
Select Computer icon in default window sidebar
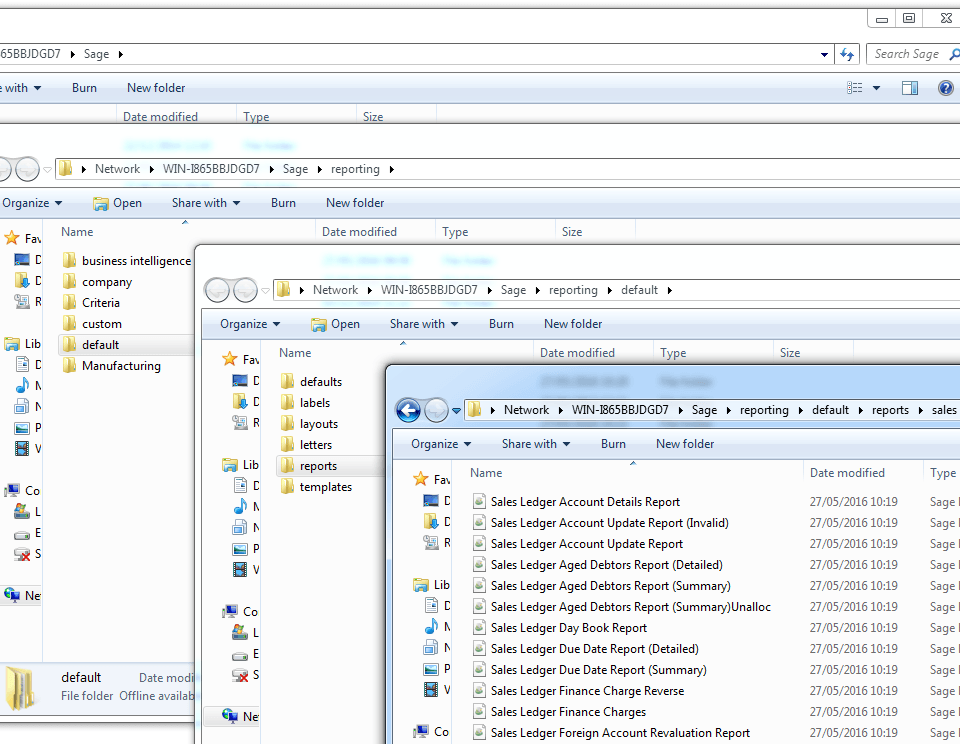point(230,611)
